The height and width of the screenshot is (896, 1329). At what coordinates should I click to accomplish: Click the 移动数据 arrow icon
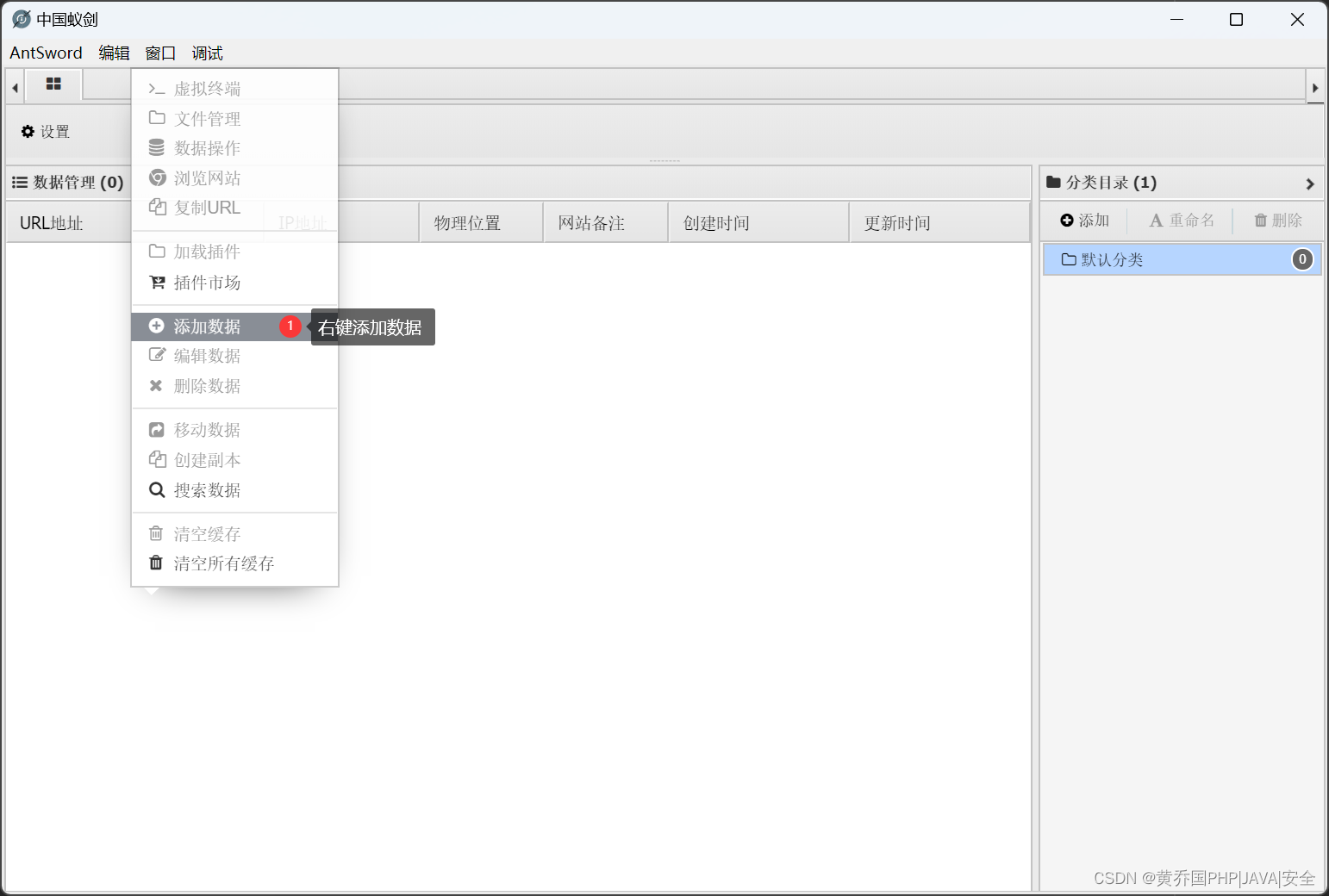(x=157, y=429)
